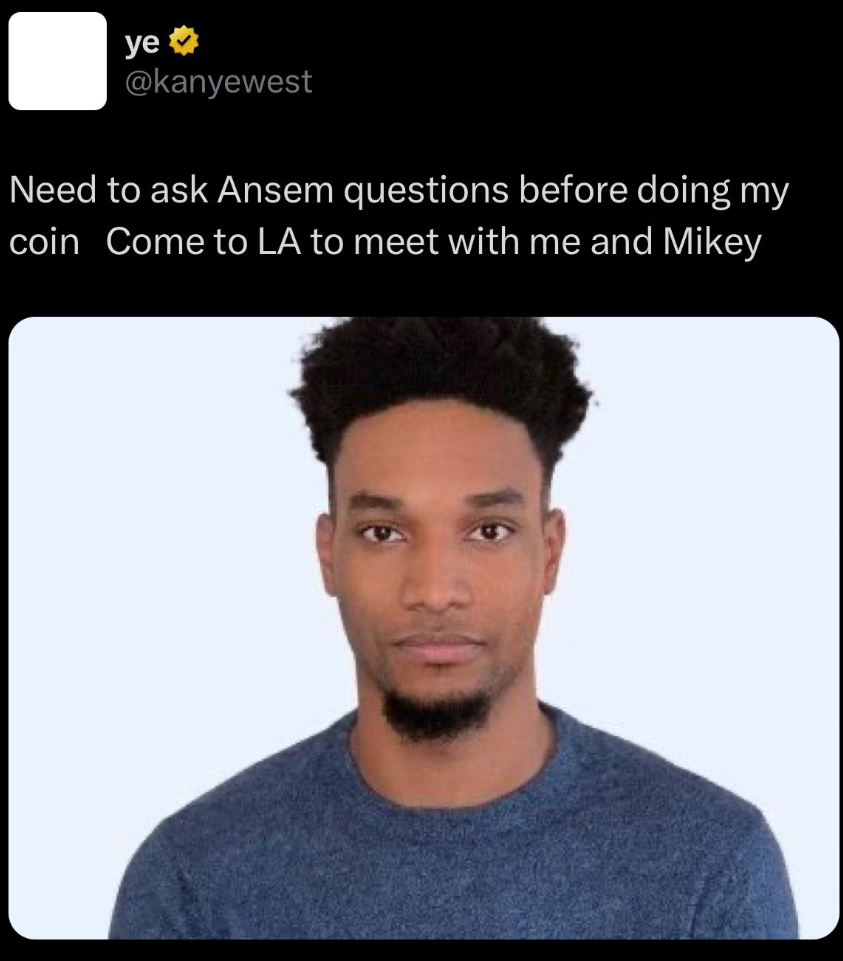This screenshot has height=961, width=843.
Task: Click the word "LA" in the tweet text
Action: [x=279, y=241]
